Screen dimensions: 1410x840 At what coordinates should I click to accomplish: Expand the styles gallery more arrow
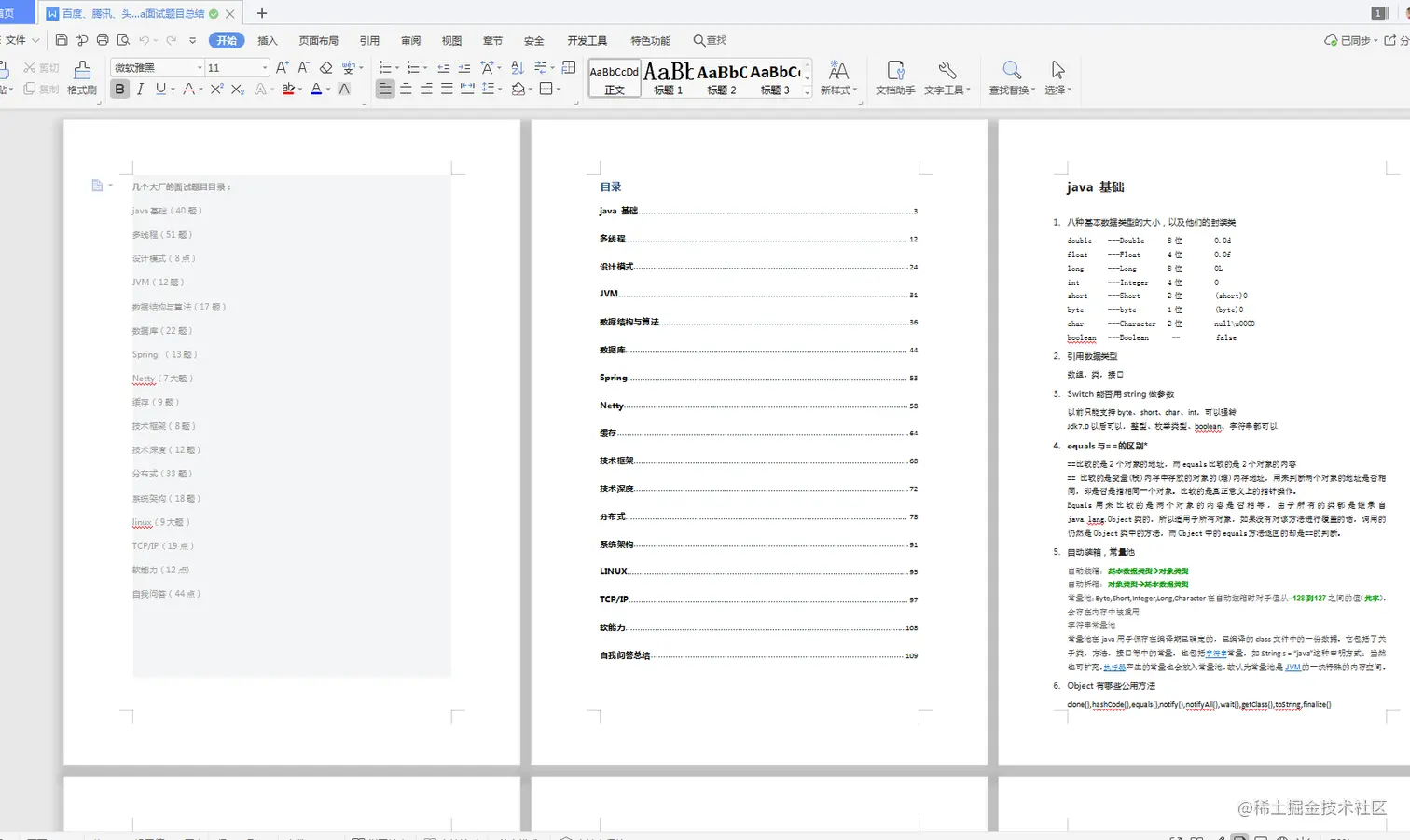click(808, 91)
